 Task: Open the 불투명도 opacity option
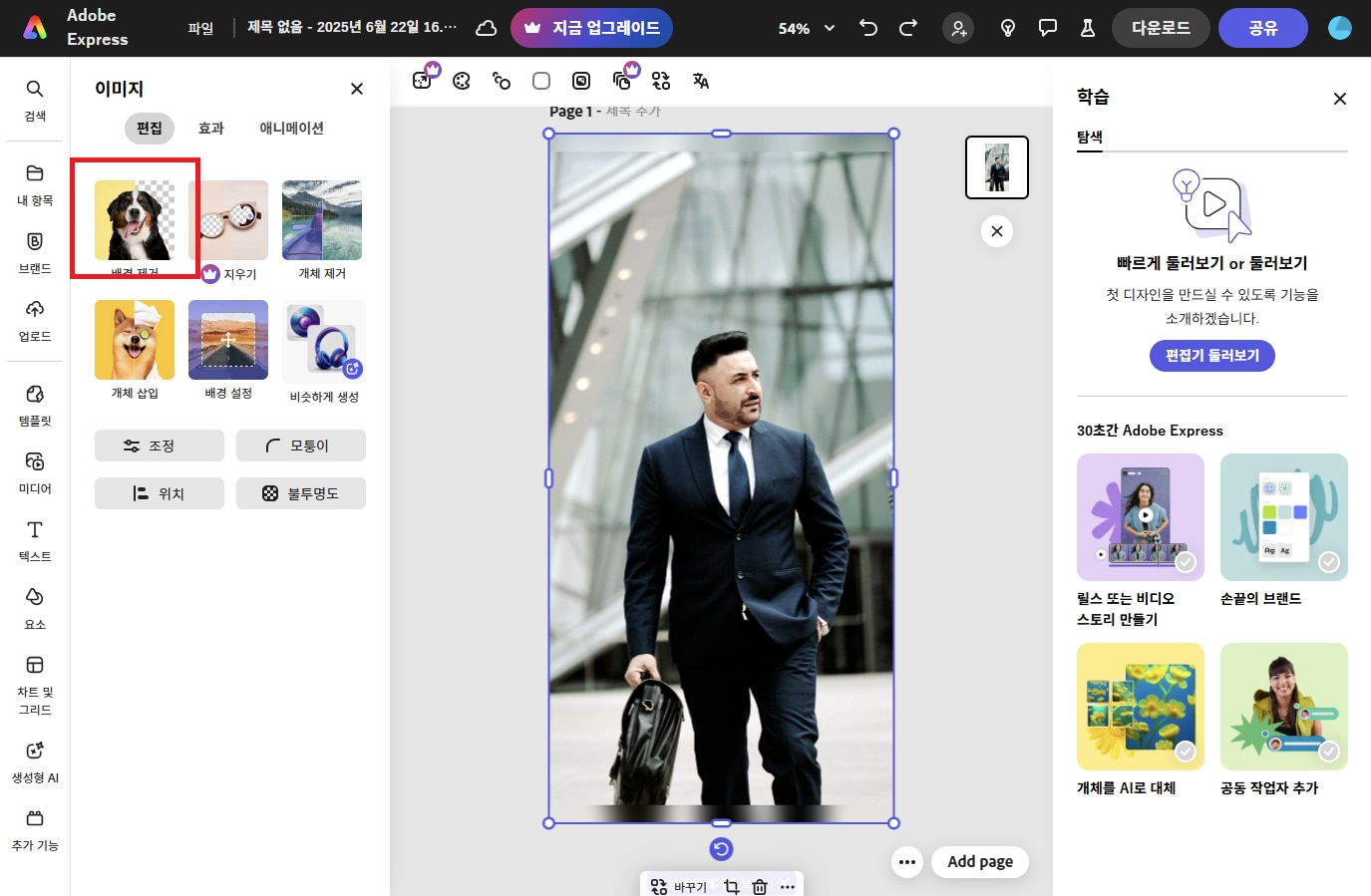coord(301,493)
